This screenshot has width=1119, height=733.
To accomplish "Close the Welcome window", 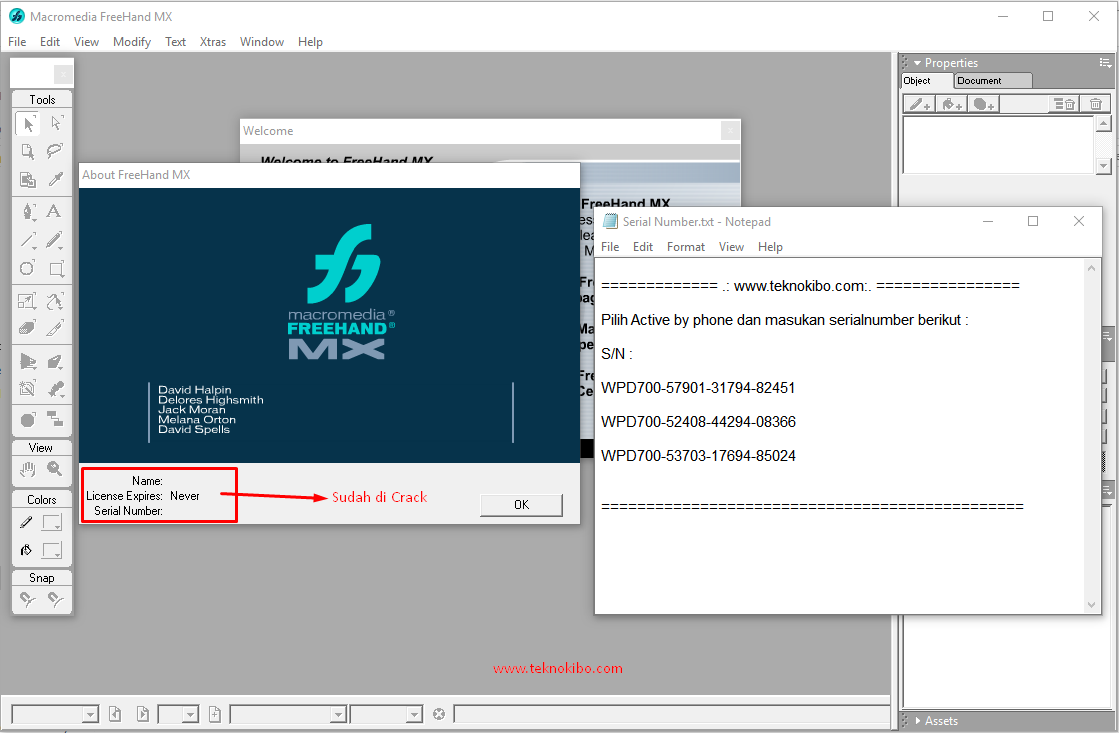I will point(729,131).
